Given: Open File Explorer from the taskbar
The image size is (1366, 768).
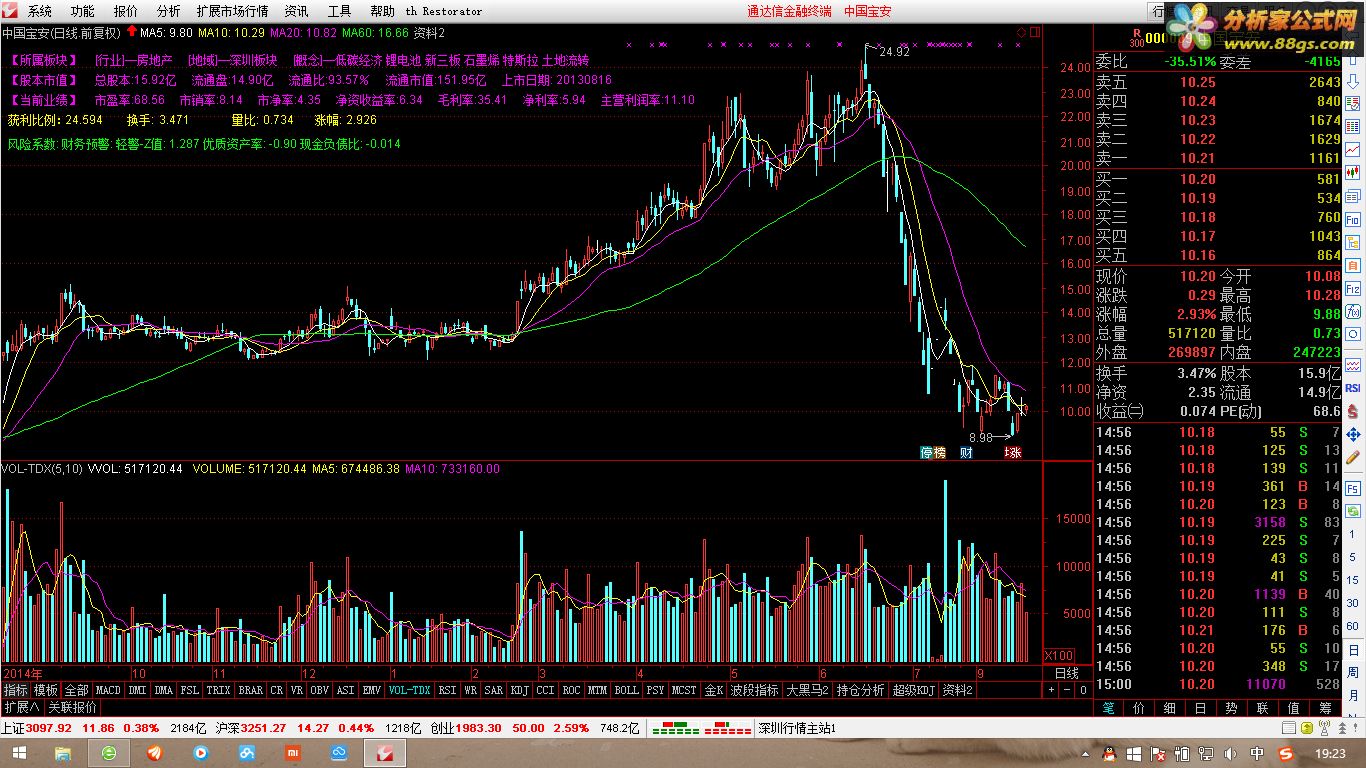Looking at the screenshot, I should [62, 753].
